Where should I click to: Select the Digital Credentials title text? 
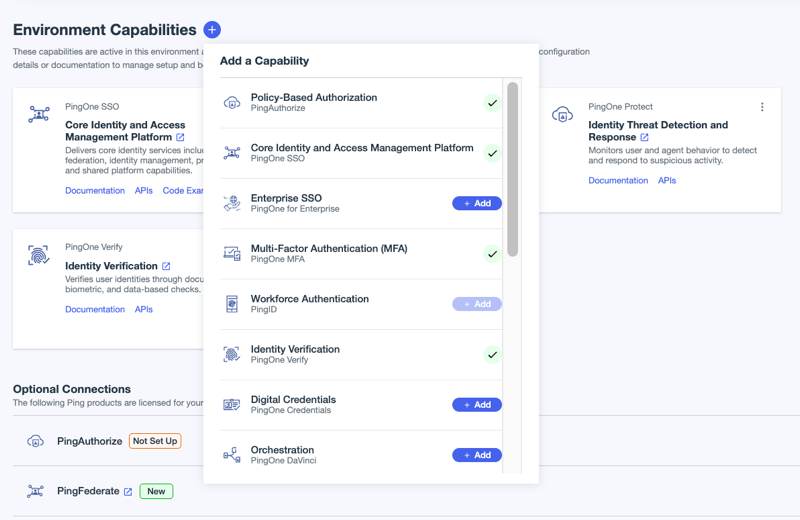tap(293, 399)
